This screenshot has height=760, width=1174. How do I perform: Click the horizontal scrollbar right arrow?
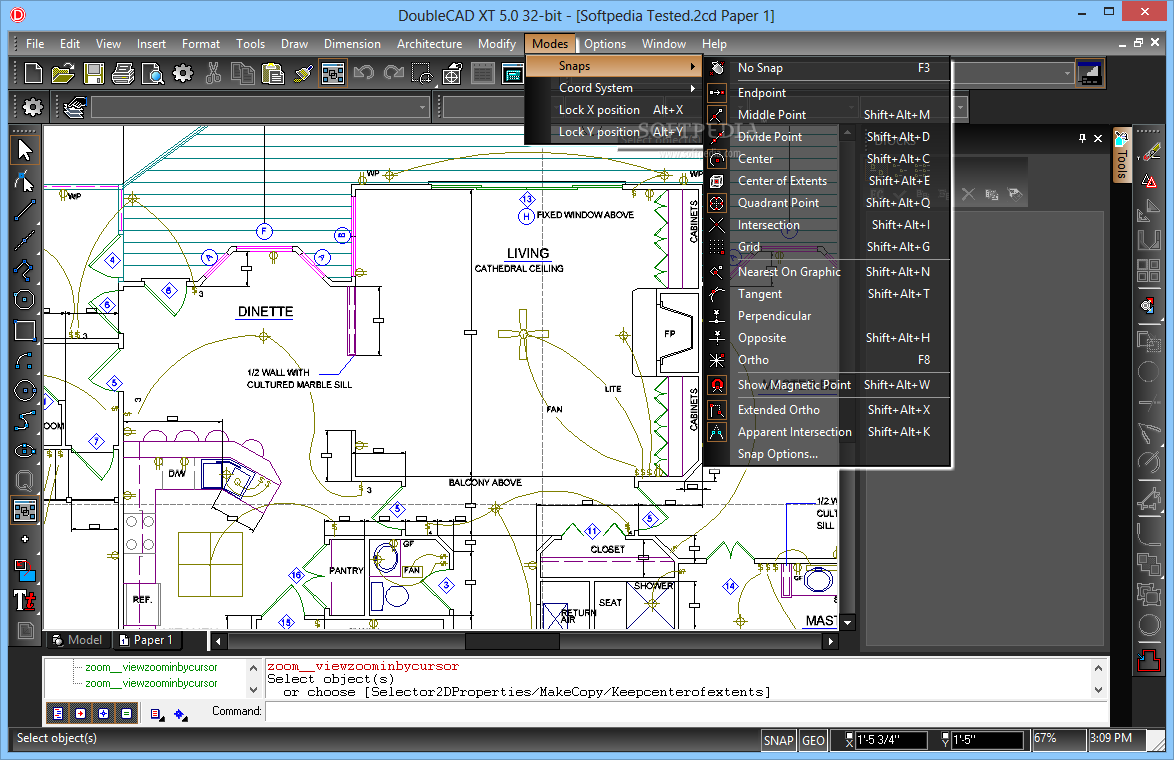[830, 641]
